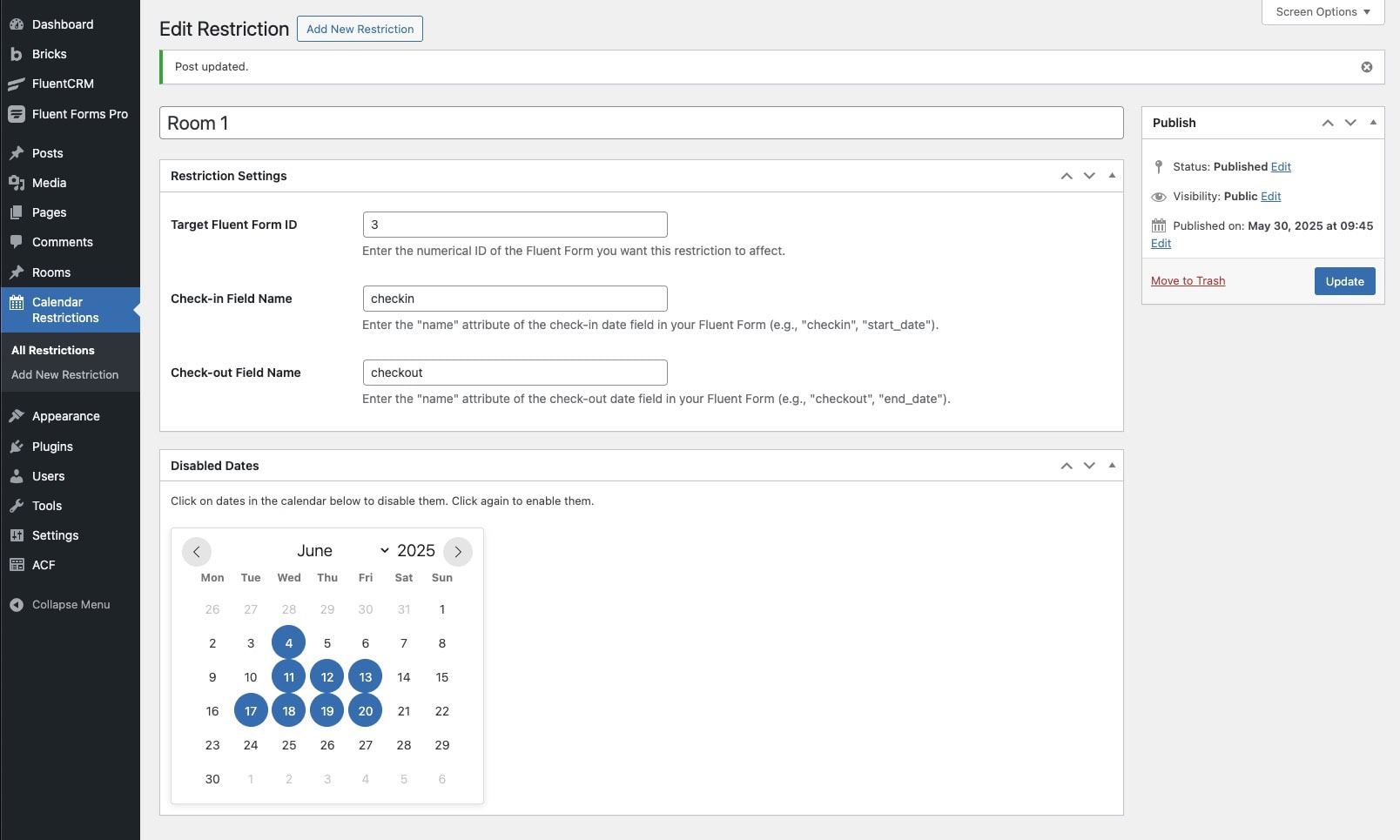Edit the publish status
Viewport: 1400px width, 840px height.
1281,166
